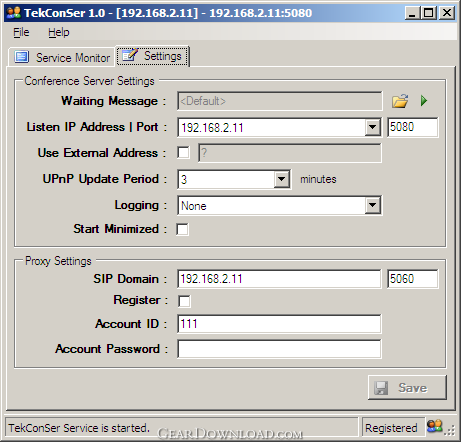Click the Service Monitor tab icon
The image size is (461, 442).
click(x=22, y=57)
